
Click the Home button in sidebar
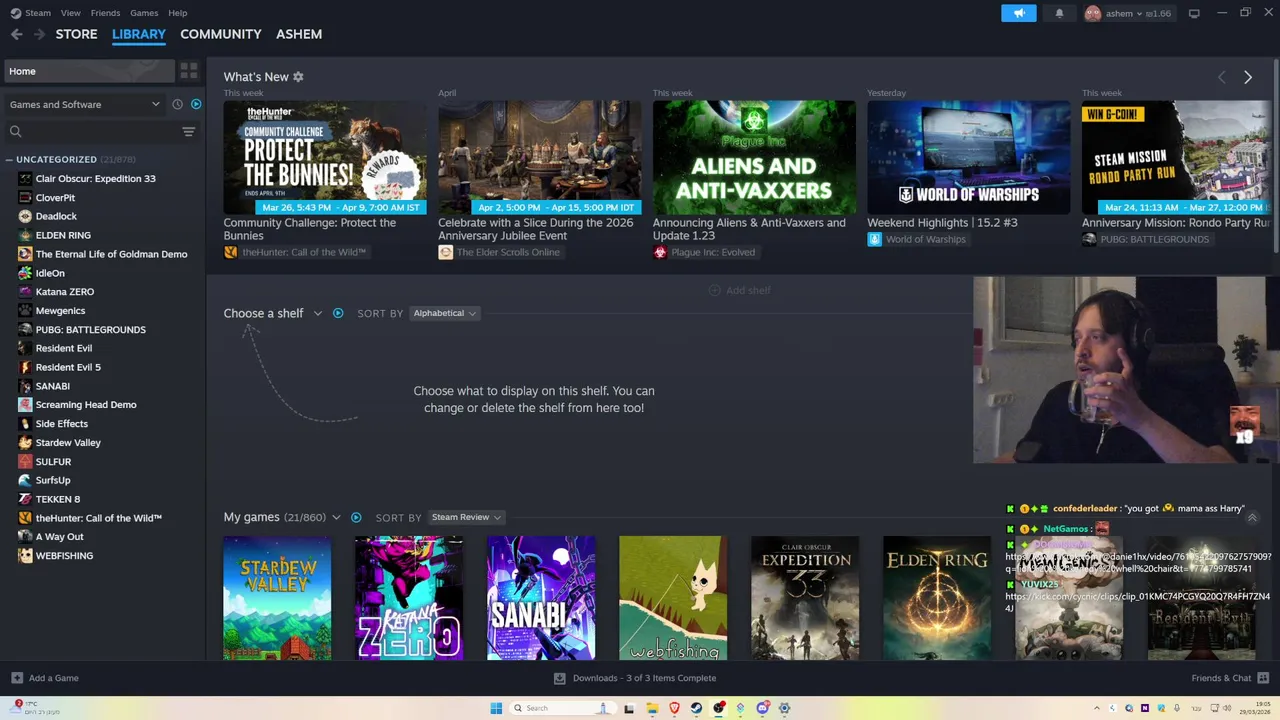pyautogui.click(x=88, y=71)
